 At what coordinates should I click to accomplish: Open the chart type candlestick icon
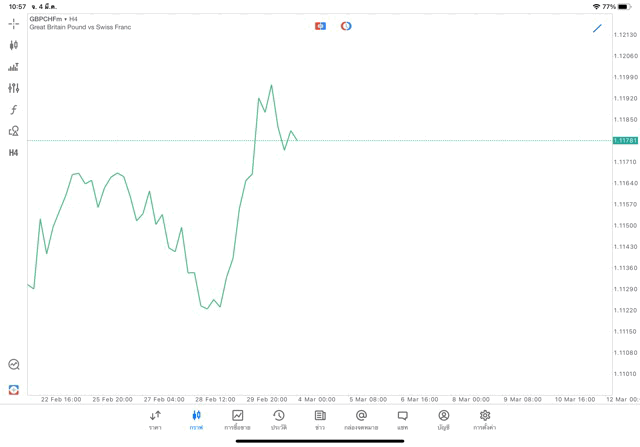(x=14, y=45)
